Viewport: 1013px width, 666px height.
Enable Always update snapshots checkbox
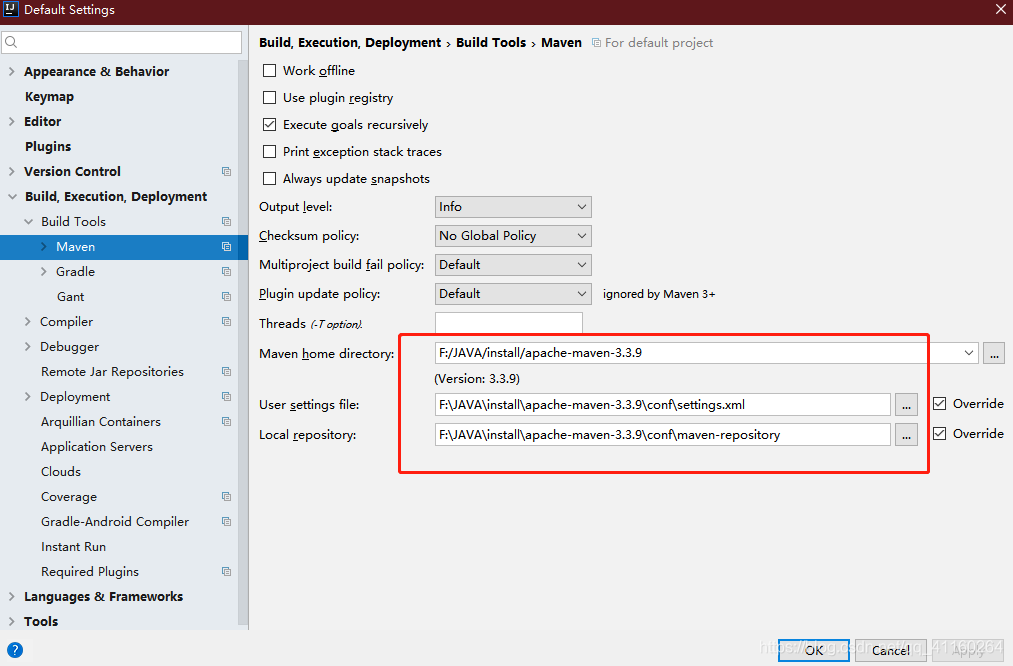pos(269,179)
